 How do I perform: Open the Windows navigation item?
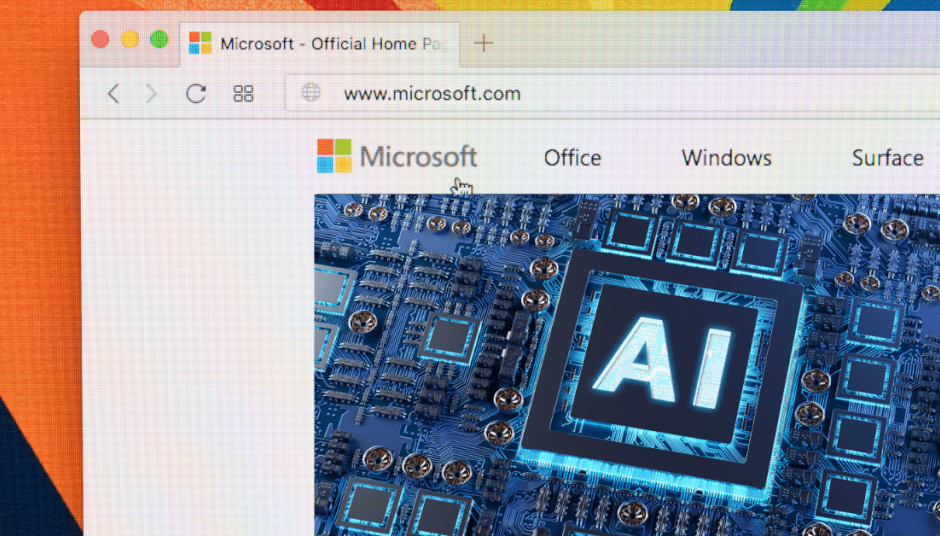point(726,158)
